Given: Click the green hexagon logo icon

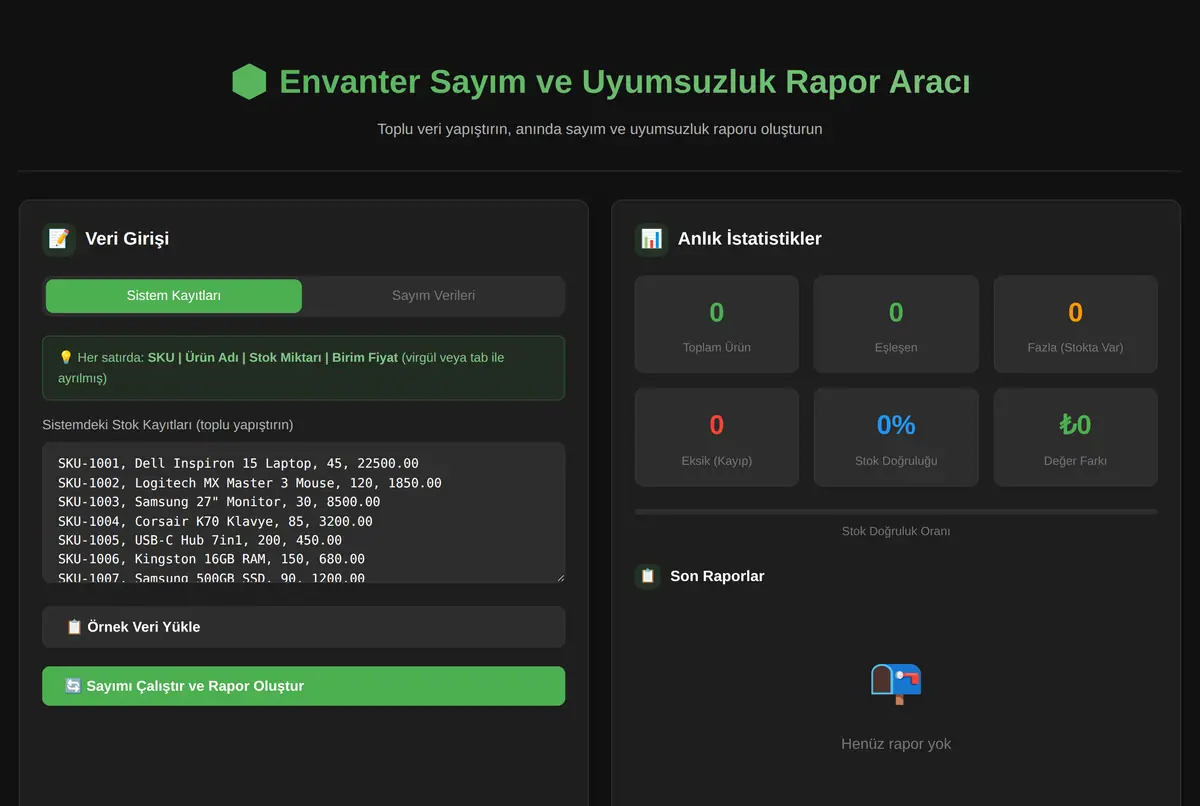Looking at the screenshot, I should click(x=249, y=82).
